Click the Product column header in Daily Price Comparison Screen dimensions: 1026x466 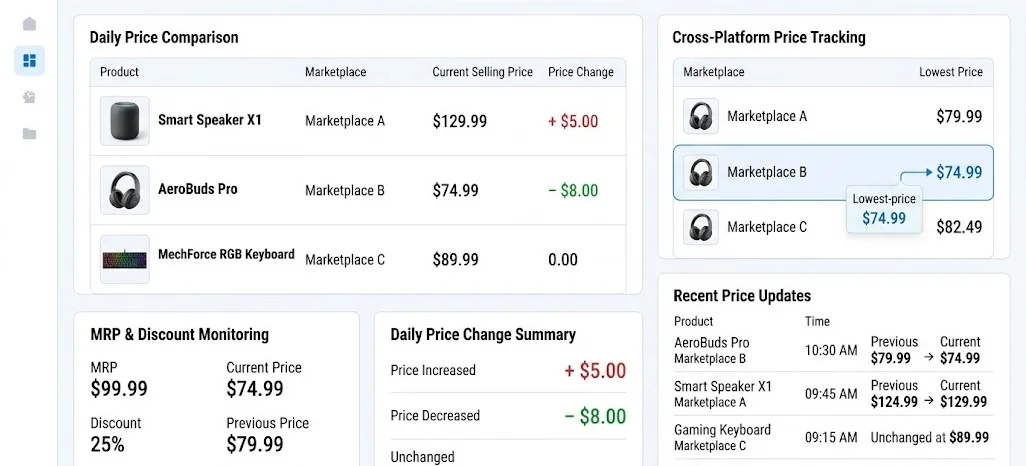(x=119, y=72)
